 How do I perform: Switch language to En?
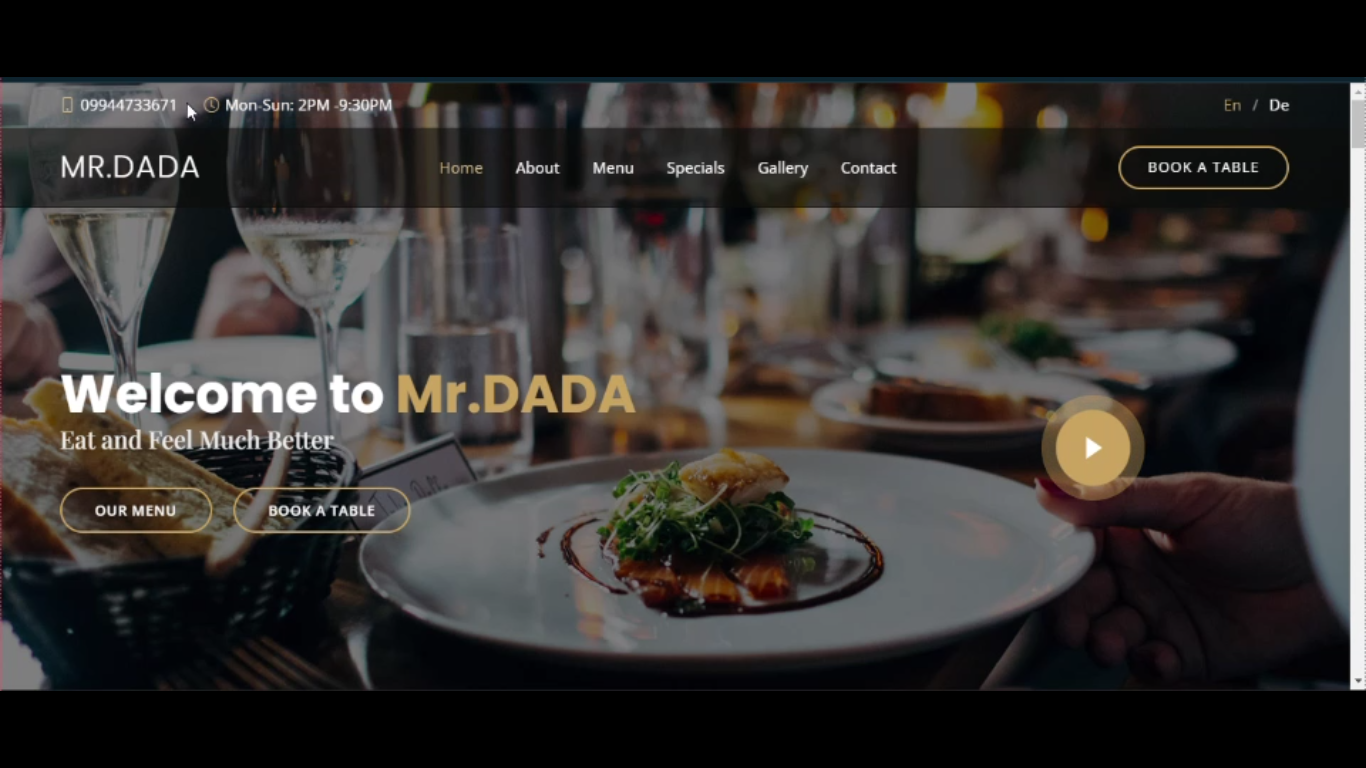point(1232,105)
